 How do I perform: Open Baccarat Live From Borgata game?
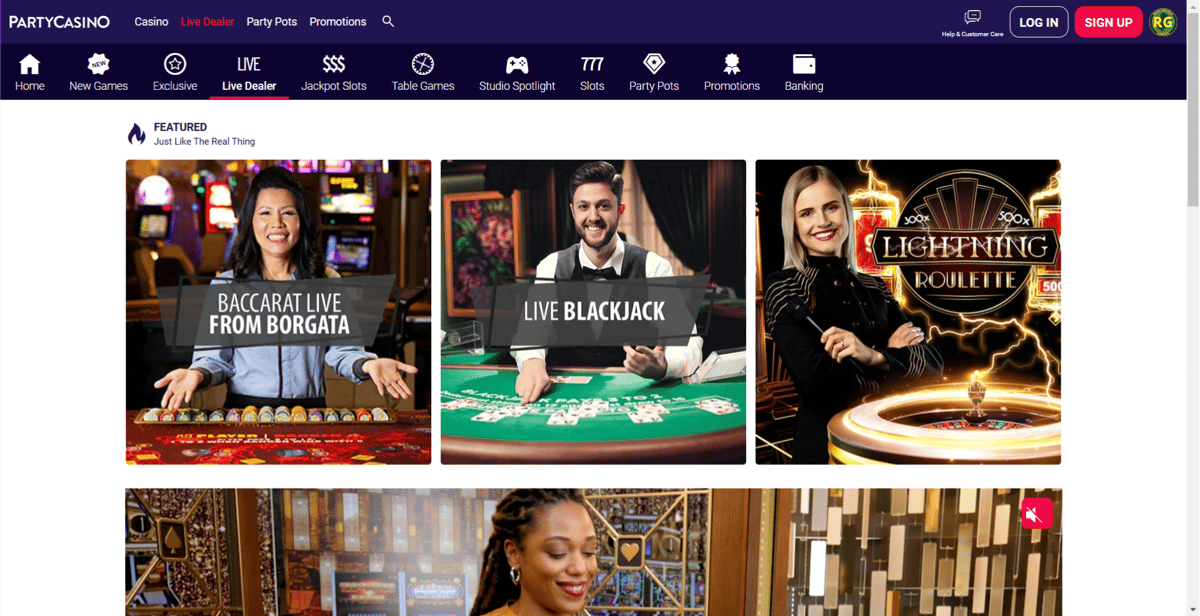278,312
